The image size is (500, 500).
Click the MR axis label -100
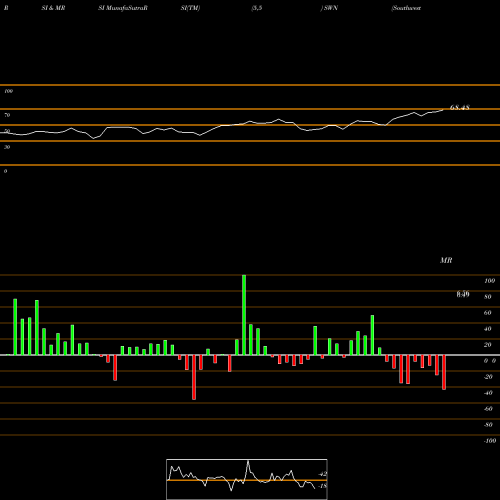tap(490, 441)
